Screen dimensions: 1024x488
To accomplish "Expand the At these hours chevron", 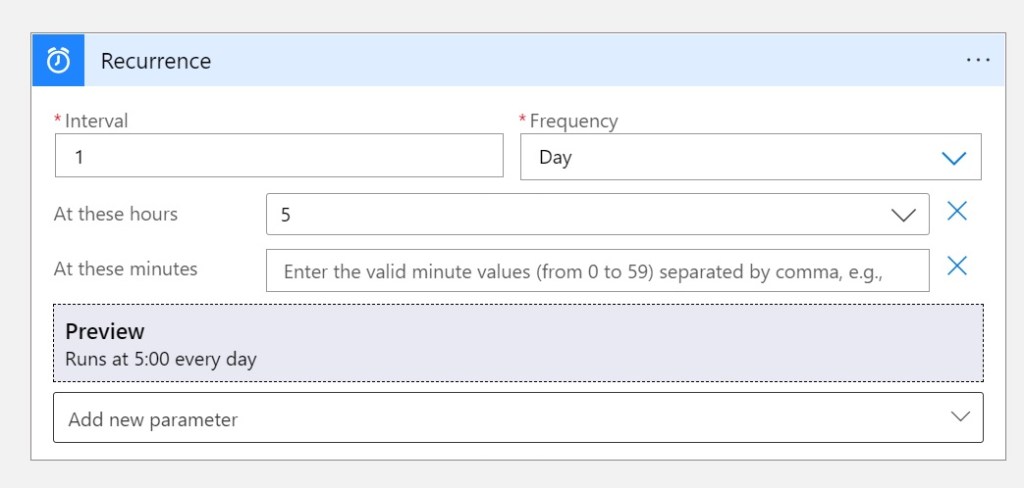I will point(903,215).
